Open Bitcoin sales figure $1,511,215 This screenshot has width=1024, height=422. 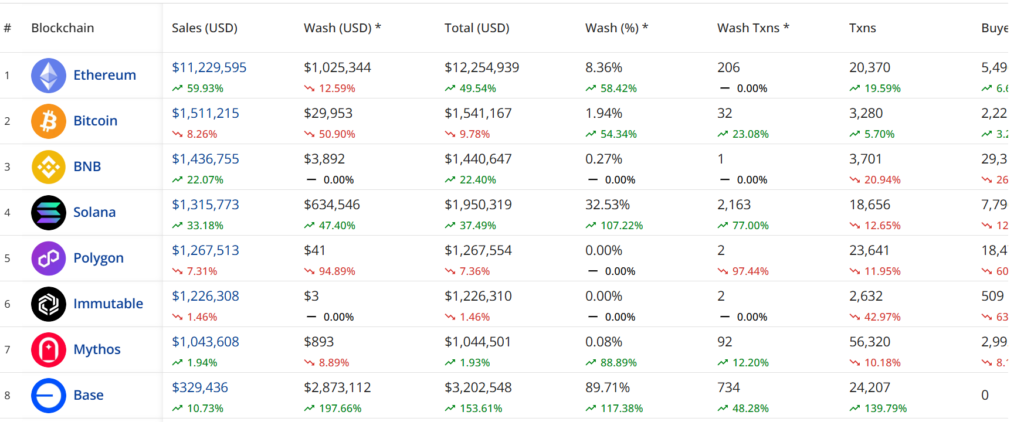point(205,113)
